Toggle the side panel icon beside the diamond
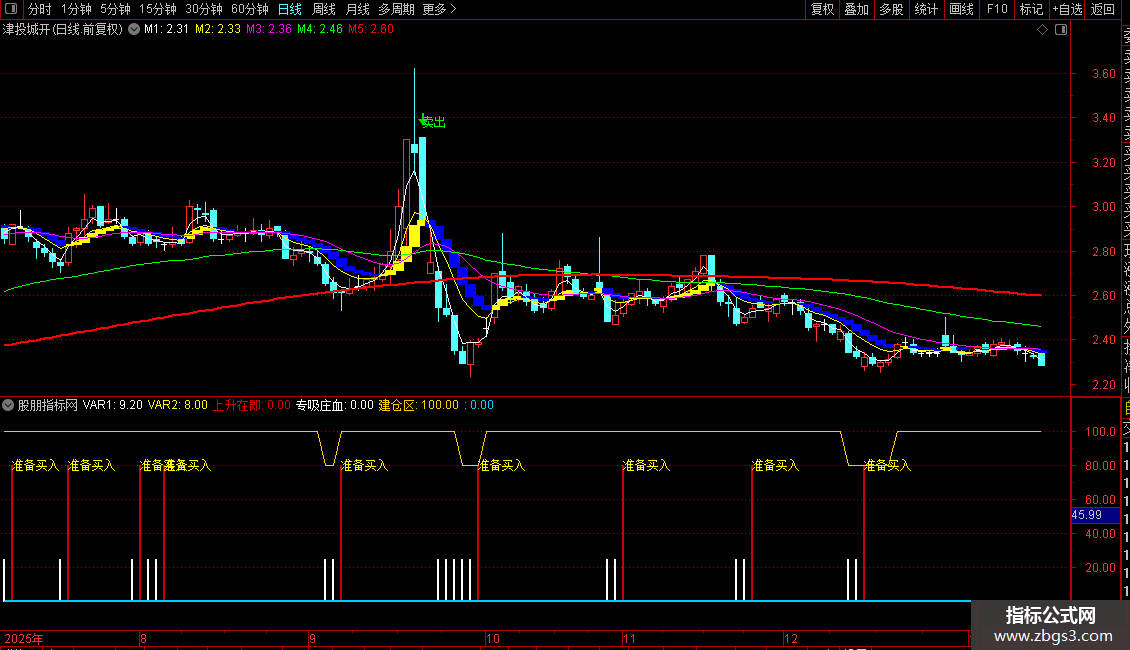This screenshot has width=1130, height=650. 1061,29
